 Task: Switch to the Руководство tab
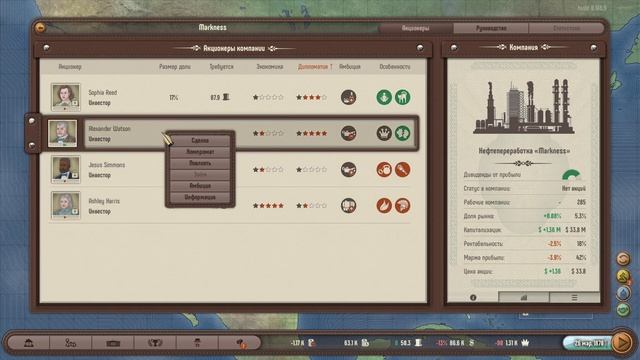tap(491, 28)
